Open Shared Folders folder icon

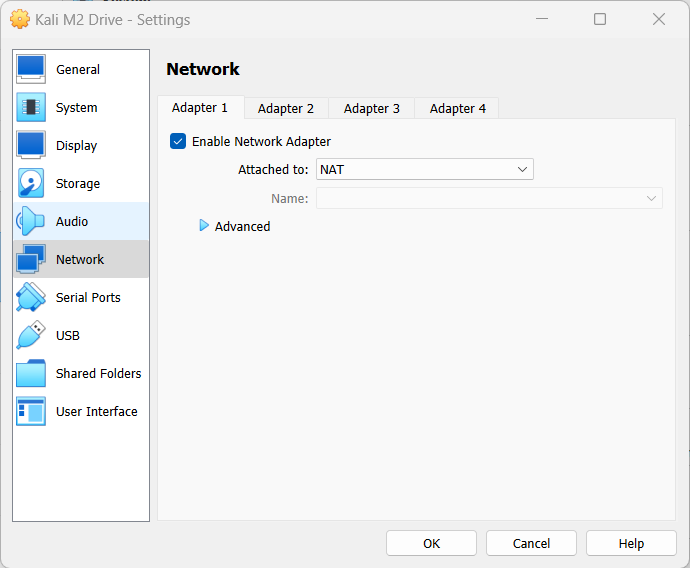point(31,373)
